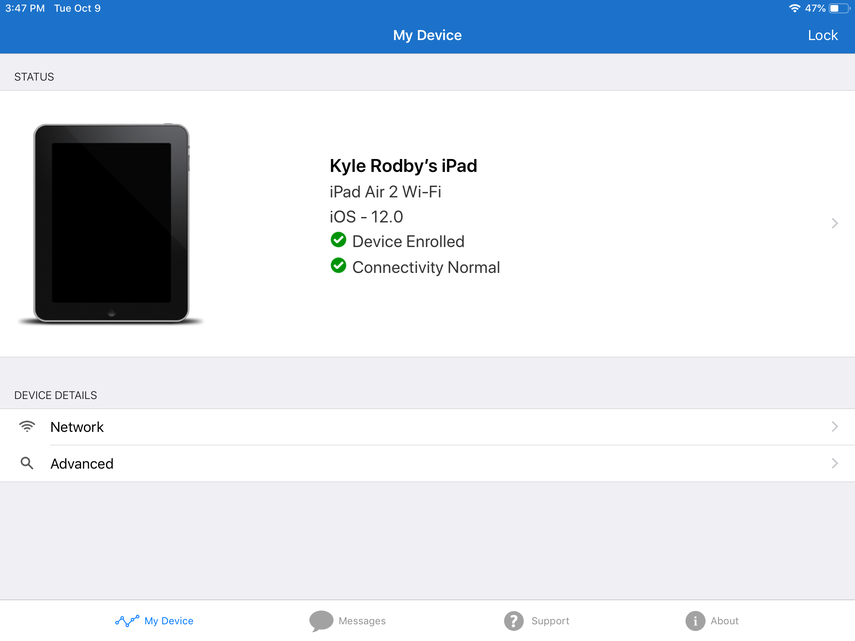The image size is (855, 641).
Task: Tap the Device Enrolled green checkmark
Action: point(338,240)
